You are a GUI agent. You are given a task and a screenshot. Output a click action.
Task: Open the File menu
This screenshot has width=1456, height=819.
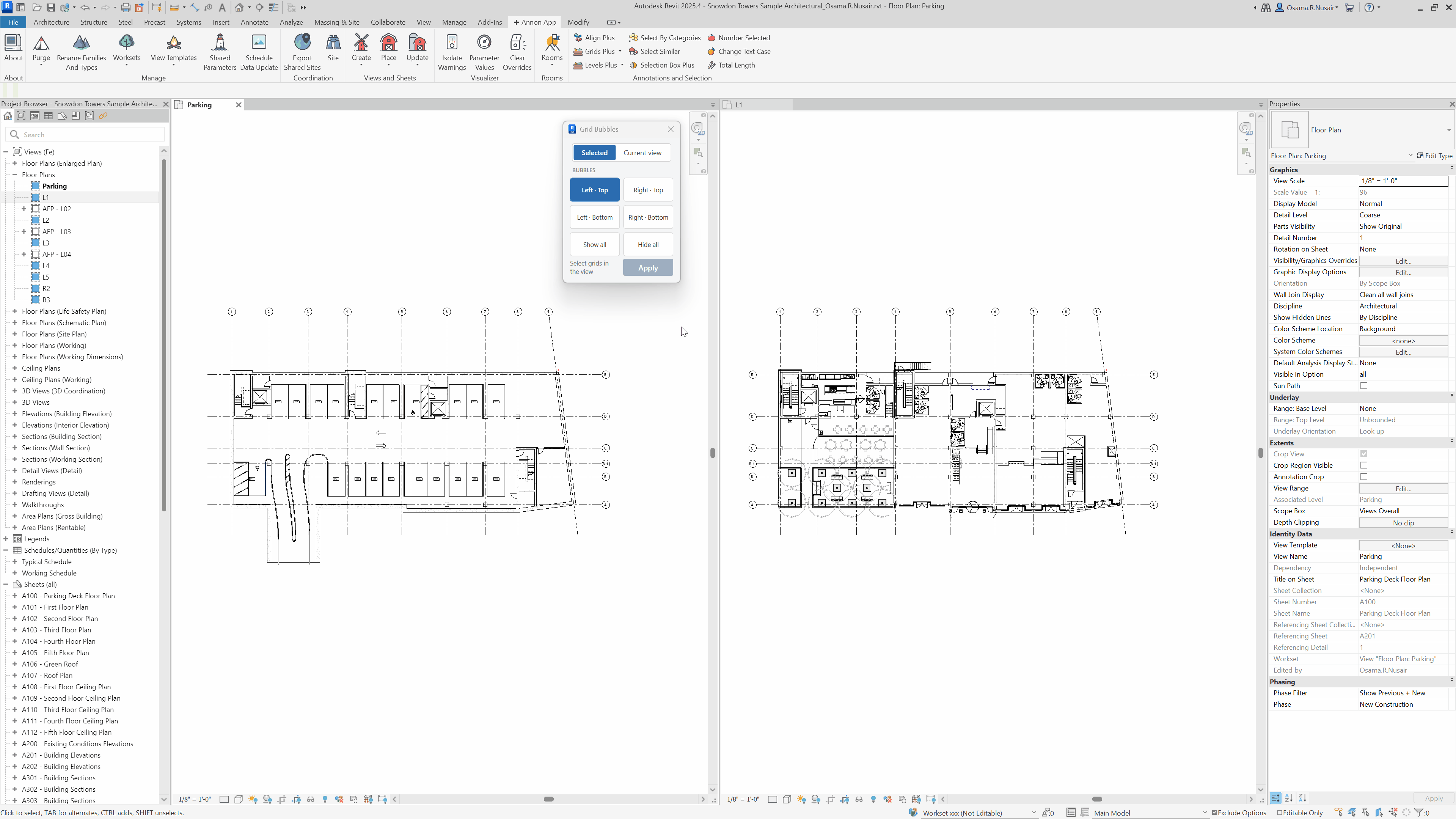coord(13,22)
